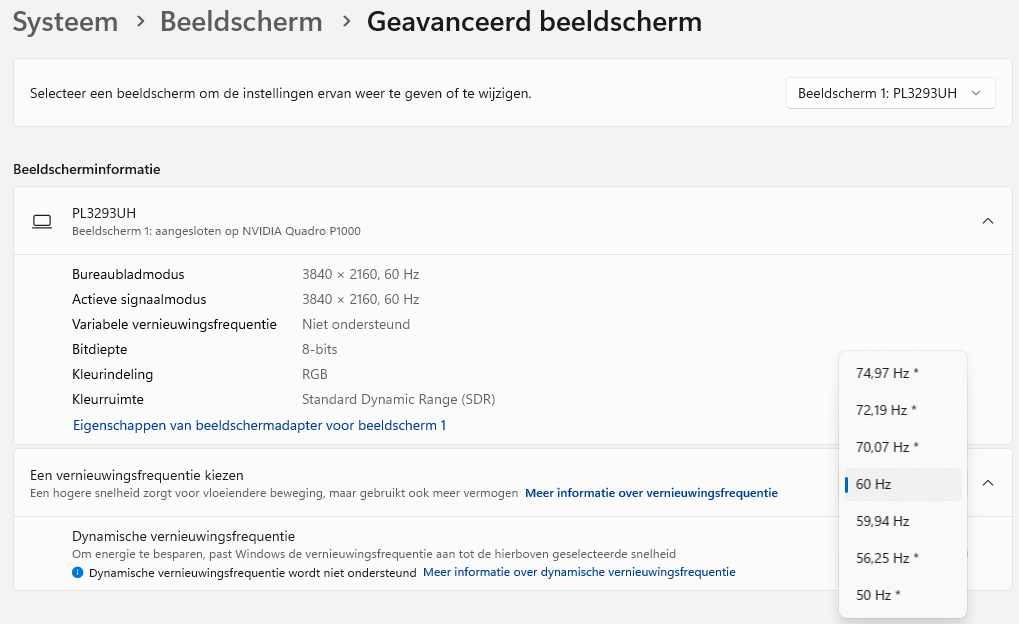Collapse the 'Een vernieuwingsfrequentie kiezen' section
1019x624 pixels.
[x=987, y=482]
